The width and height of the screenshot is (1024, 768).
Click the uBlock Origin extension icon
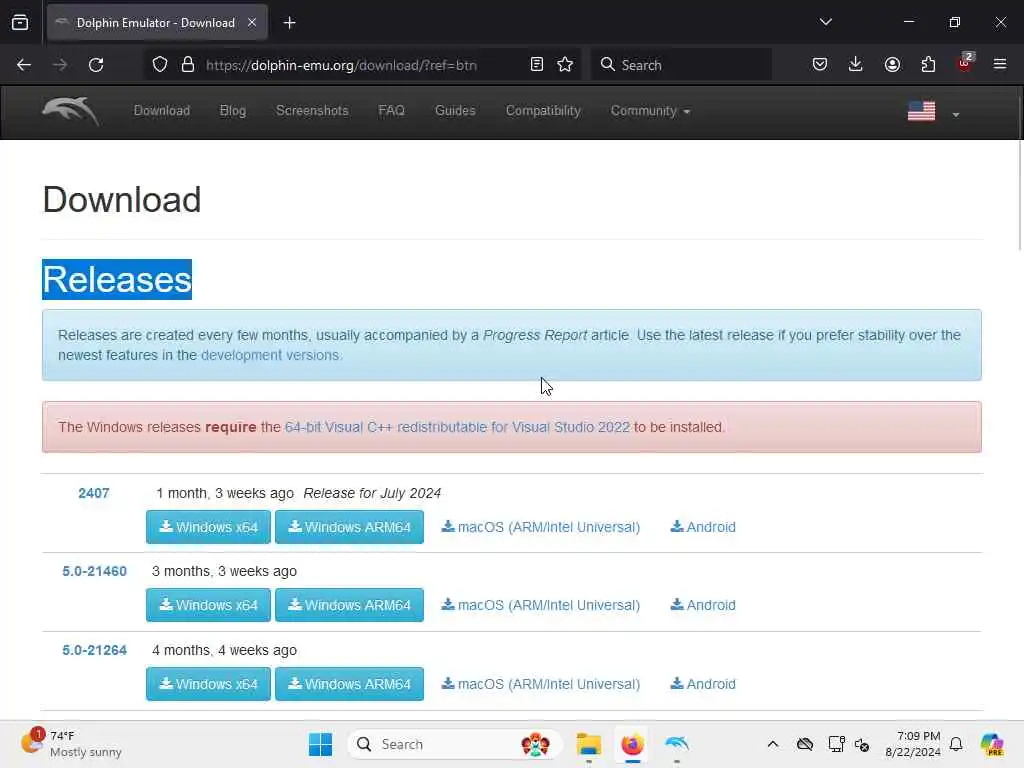pyautogui.click(x=965, y=63)
